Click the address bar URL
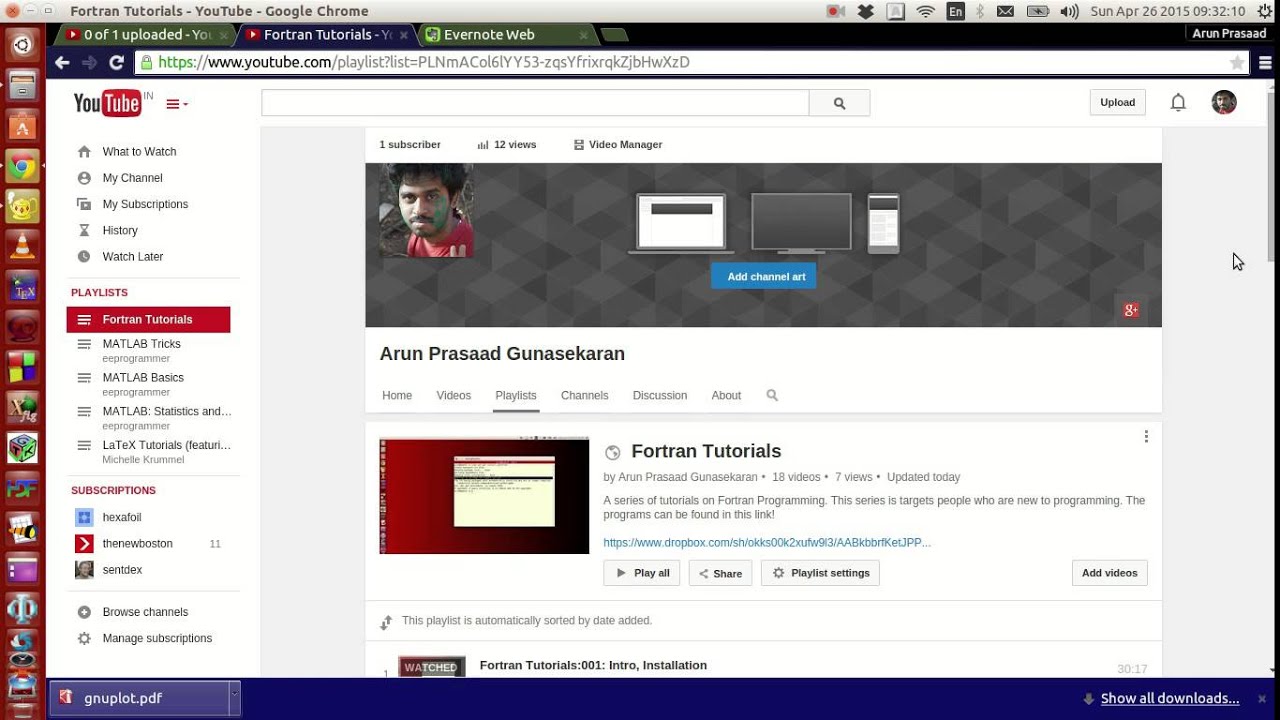This screenshot has height=720, width=1280. pyautogui.click(x=424, y=62)
